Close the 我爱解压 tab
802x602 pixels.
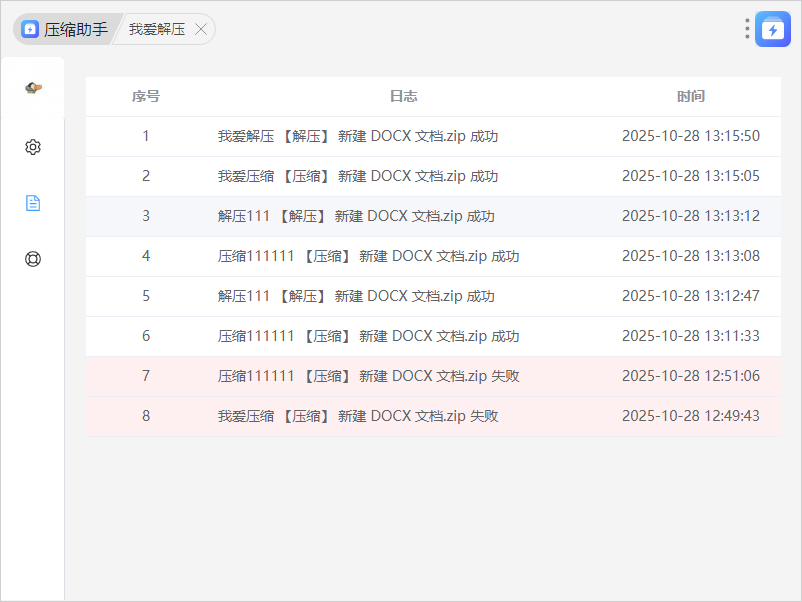click(201, 29)
